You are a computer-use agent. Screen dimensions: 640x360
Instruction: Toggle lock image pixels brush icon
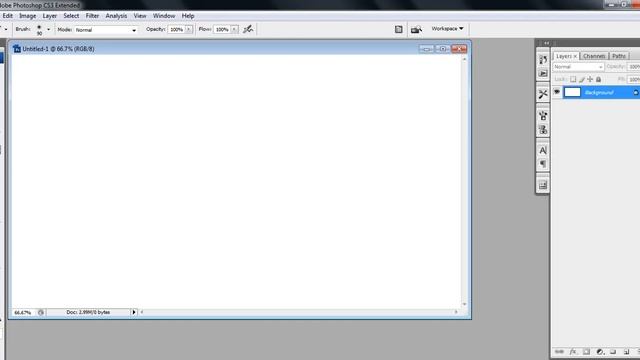click(x=582, y=79)
